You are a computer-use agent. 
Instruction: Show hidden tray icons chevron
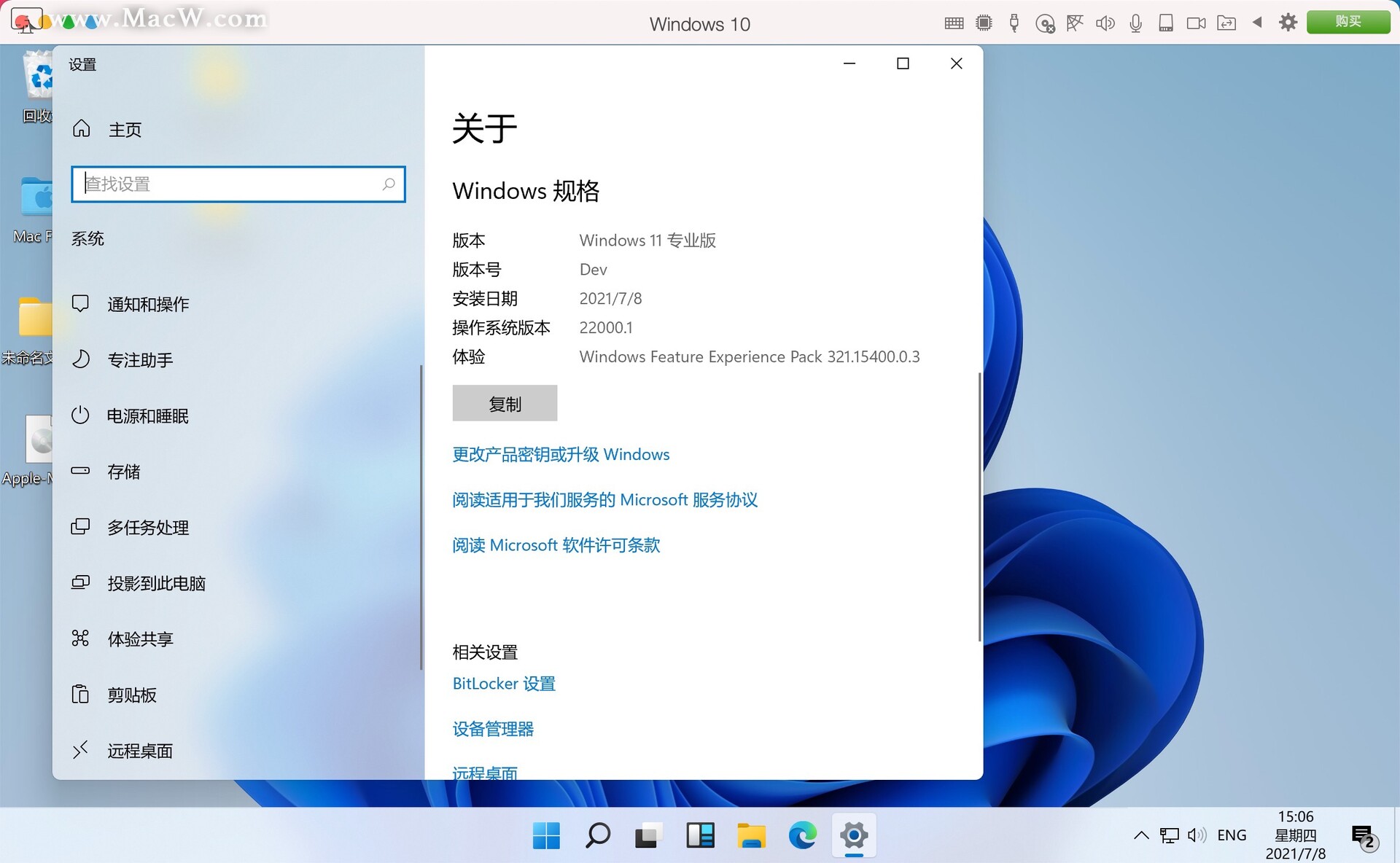point(1141,835)
